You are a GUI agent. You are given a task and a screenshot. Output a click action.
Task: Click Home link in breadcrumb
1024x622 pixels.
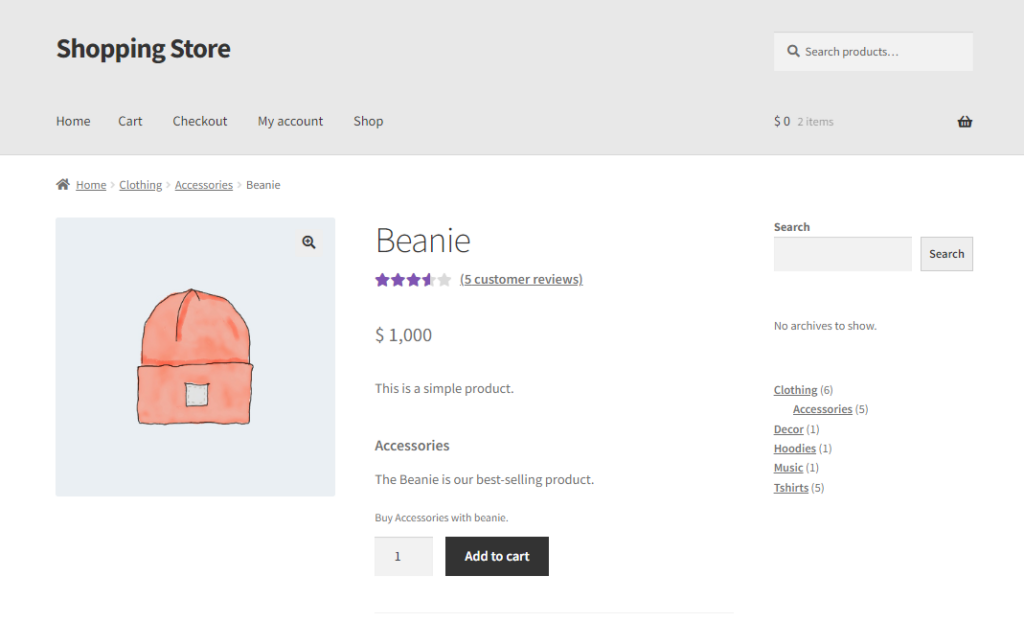coord(91,185)
